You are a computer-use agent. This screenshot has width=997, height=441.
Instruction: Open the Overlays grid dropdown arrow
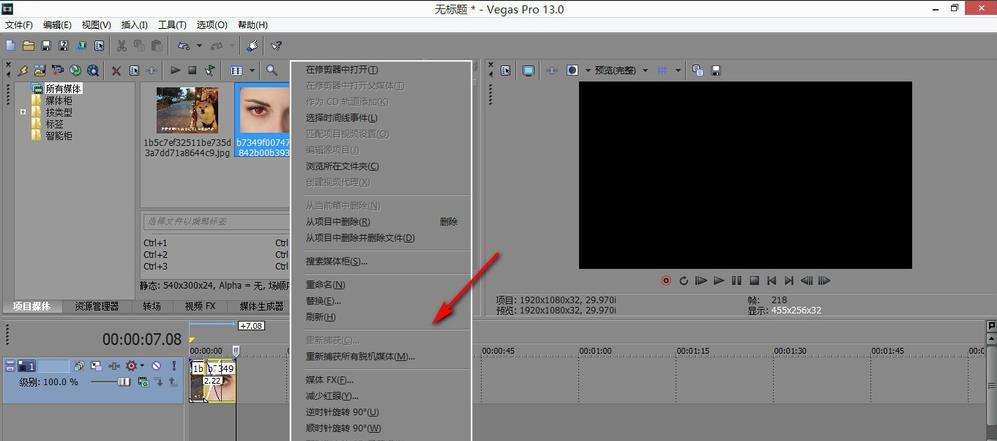tap(678, 71)
